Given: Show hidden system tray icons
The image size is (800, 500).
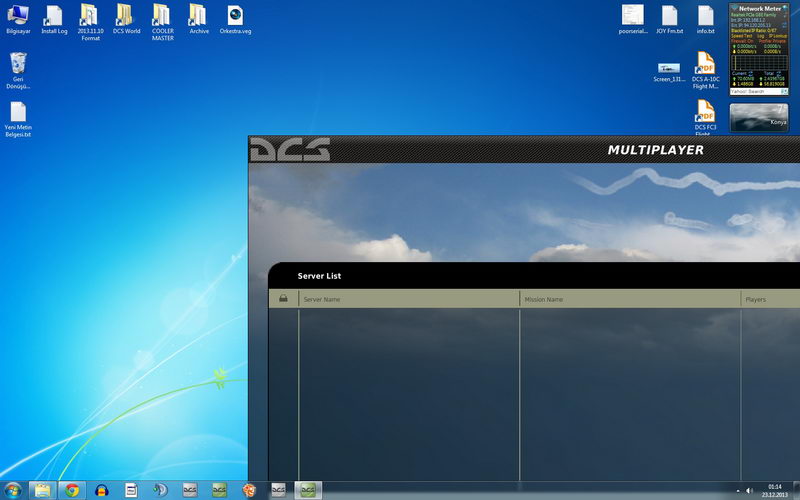Looking at the screenshot, I should (738, 491).
